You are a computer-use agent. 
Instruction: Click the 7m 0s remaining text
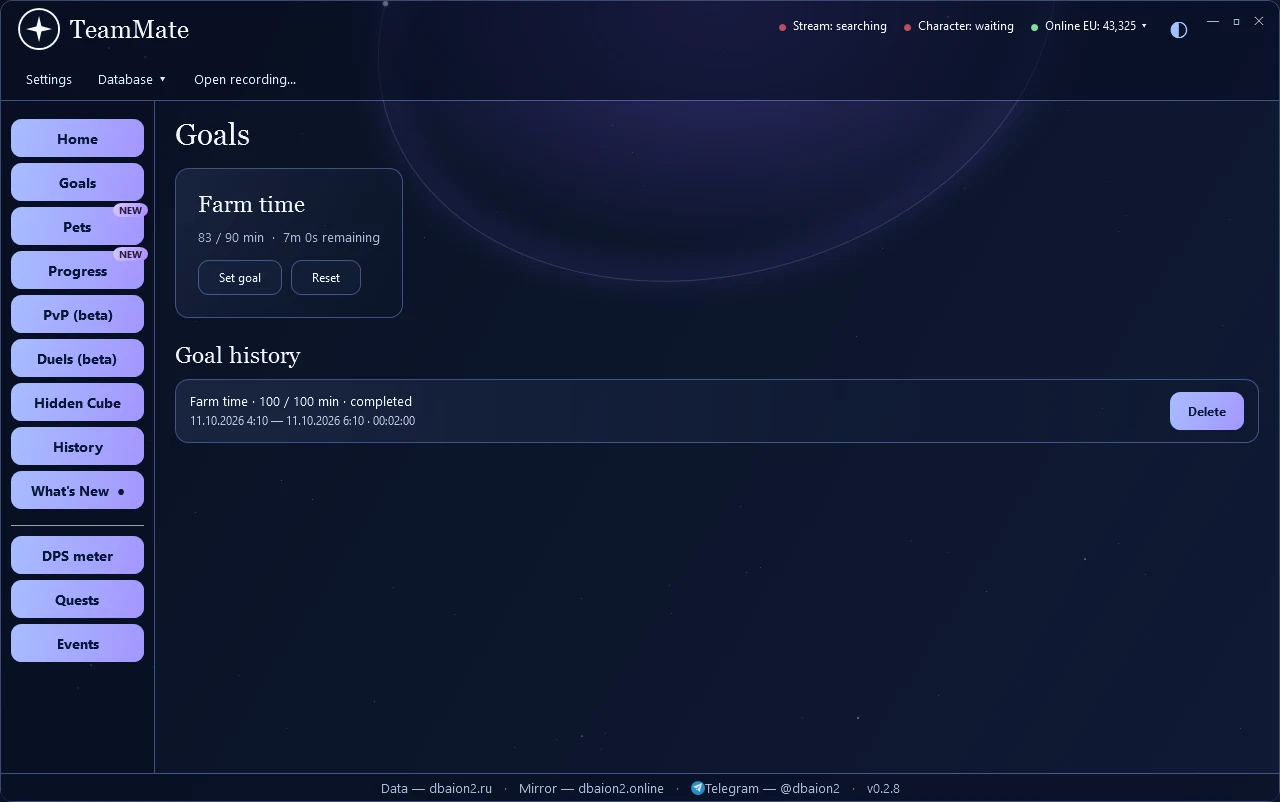click(x=331, y=237)
